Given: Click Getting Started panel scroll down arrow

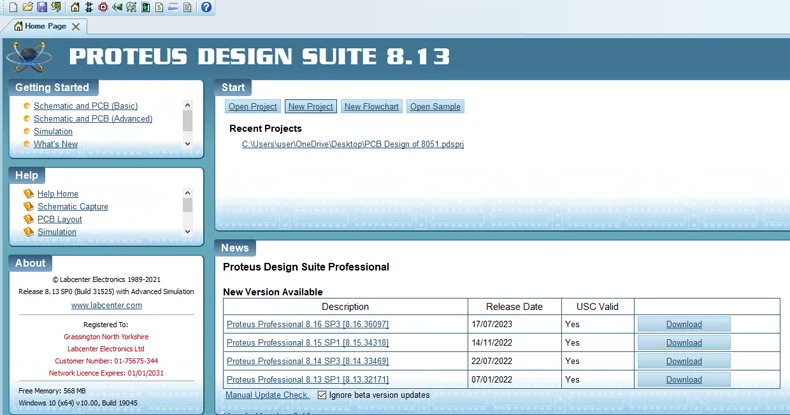Looking at the screenshot, I should coord(187,144).
